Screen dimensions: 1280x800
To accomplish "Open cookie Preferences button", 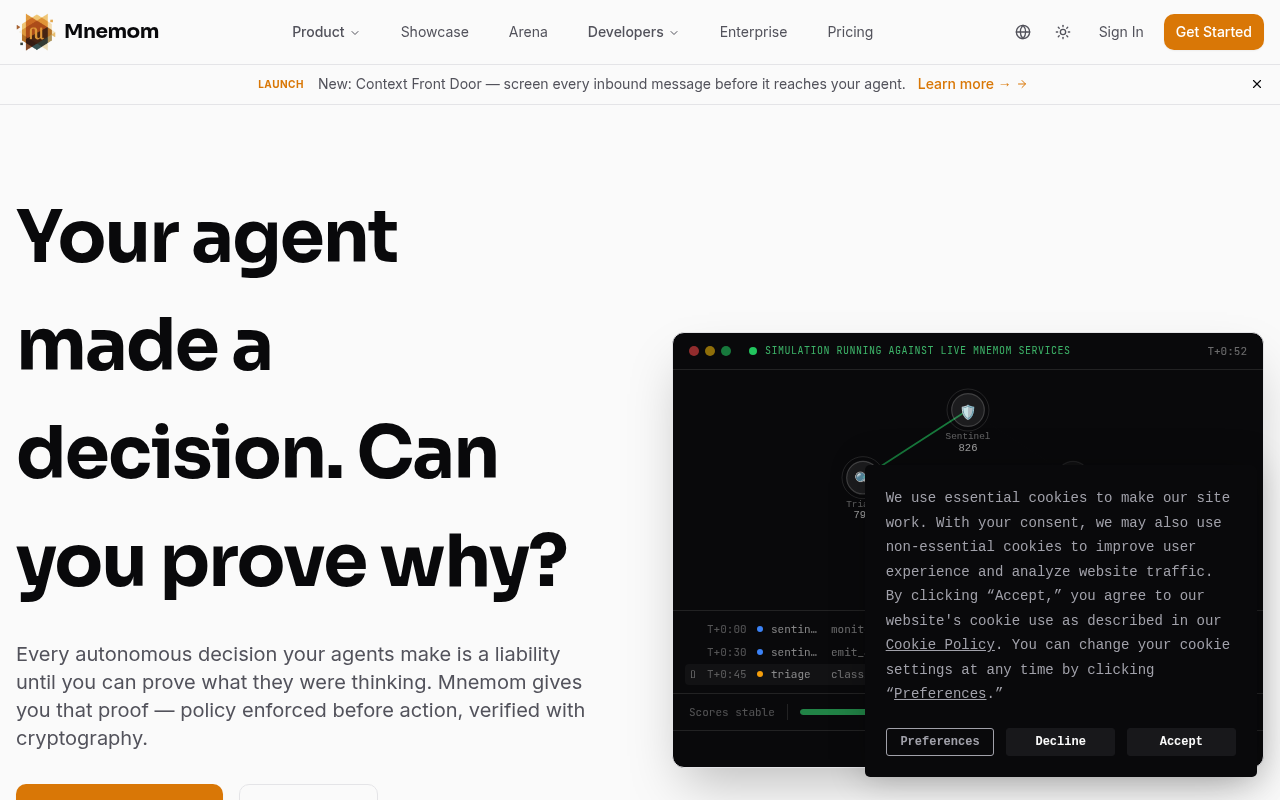I will pyautogui.click(x=940, y=742).
